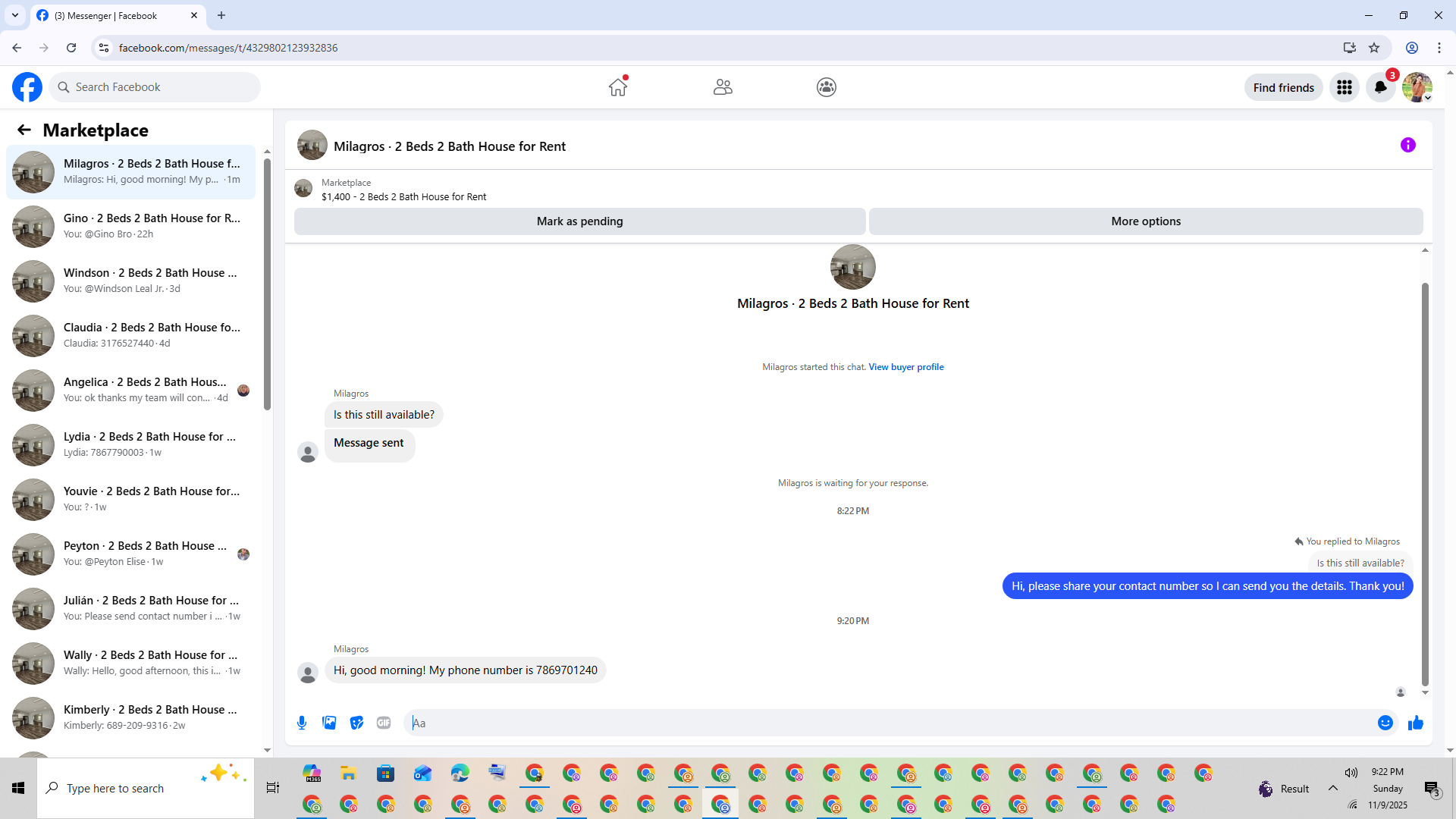Open the Friends icon in top navigation
Screen dimensions: 1456x819
pos(723,87)
